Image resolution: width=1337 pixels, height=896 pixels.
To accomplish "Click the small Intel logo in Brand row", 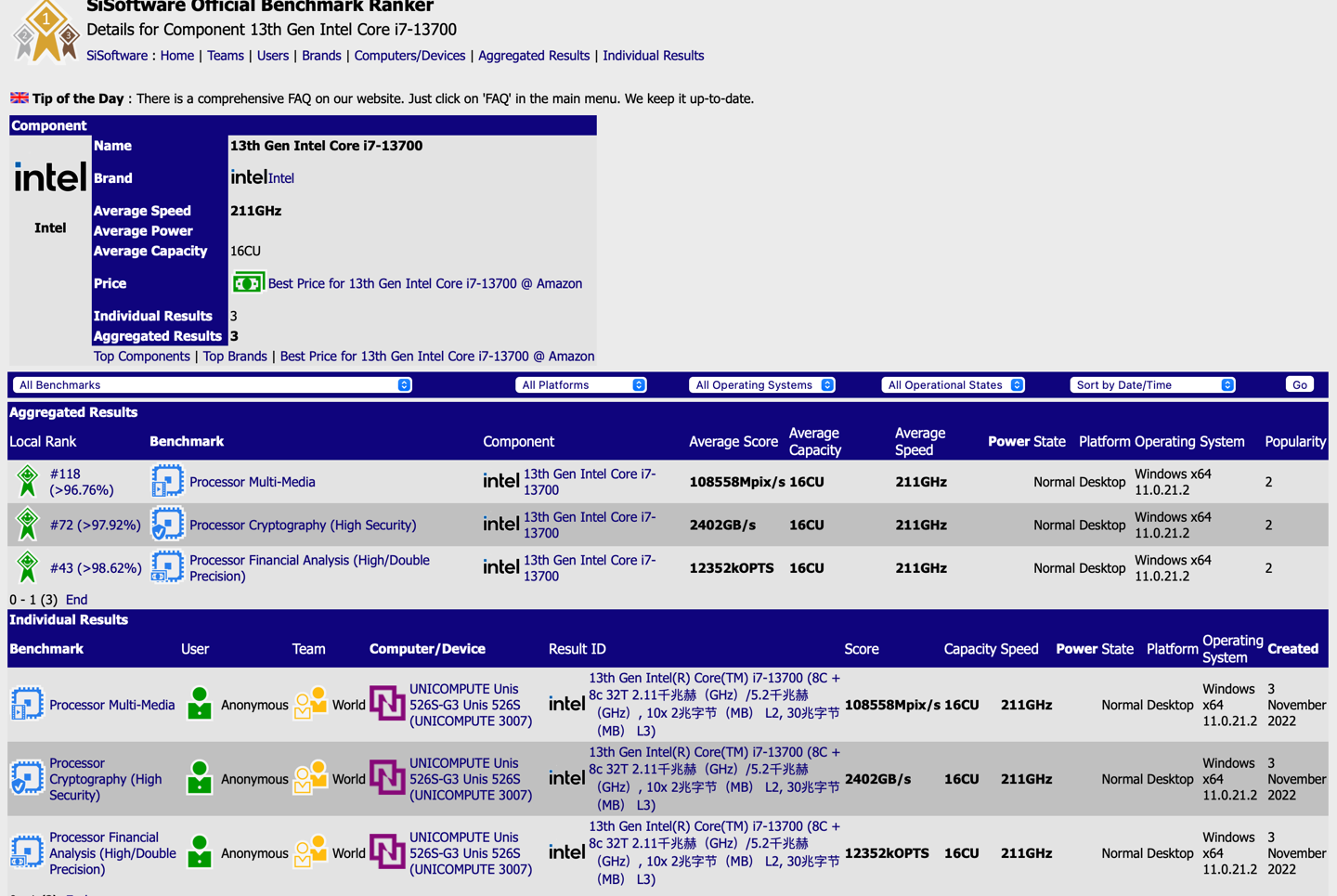I will [248, 177].
